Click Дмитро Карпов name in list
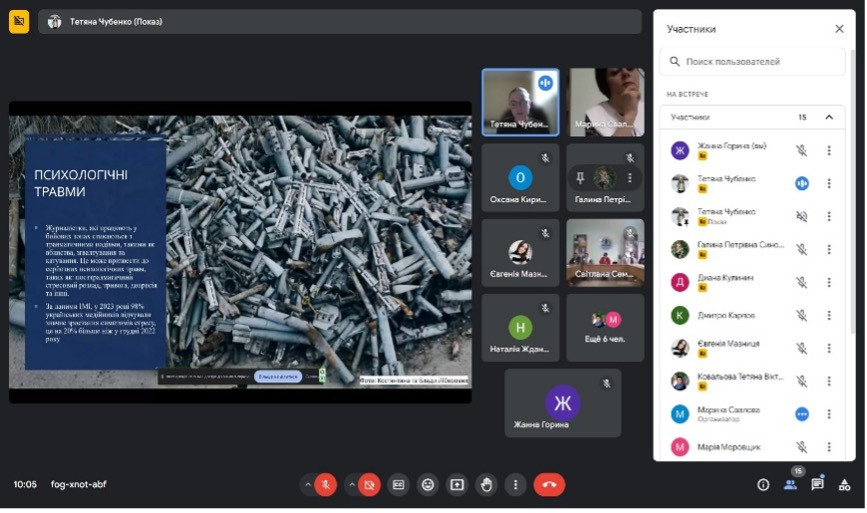The width and height of the screenshot is (867, 513). pos(726,315)
